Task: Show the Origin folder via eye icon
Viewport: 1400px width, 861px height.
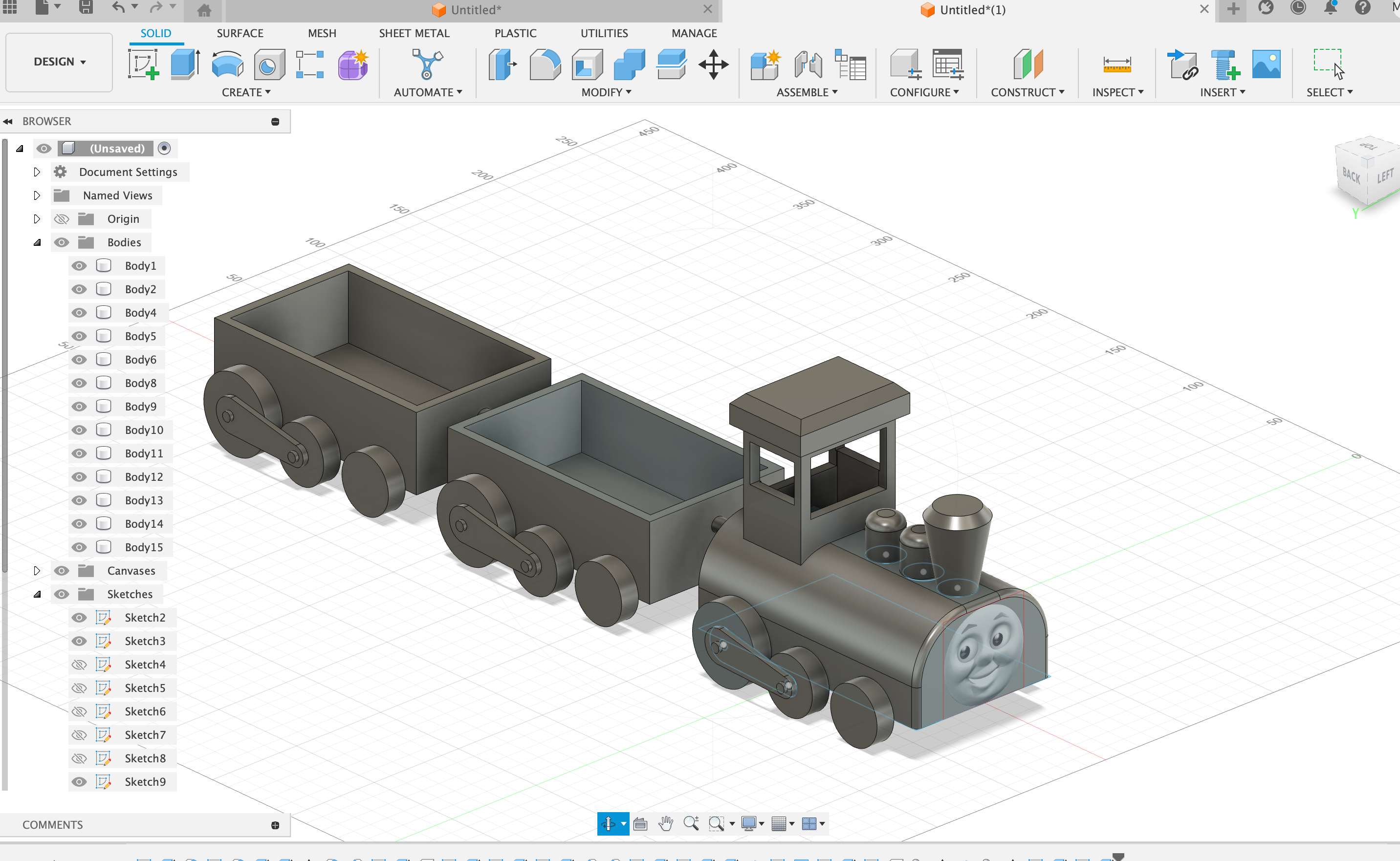Action: click(62, 218)
